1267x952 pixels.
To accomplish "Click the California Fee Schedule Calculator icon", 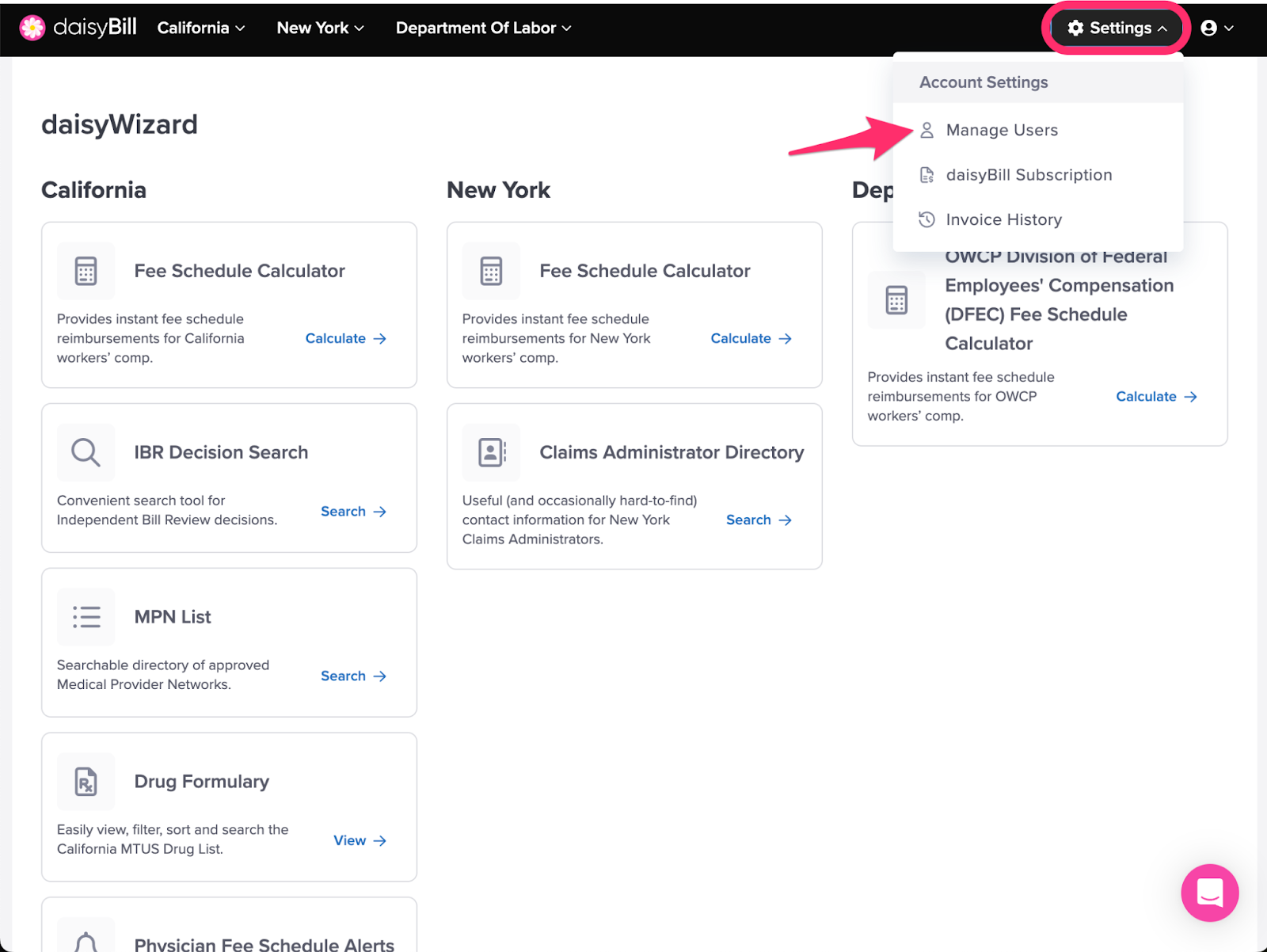I will (x=86, y=271).
